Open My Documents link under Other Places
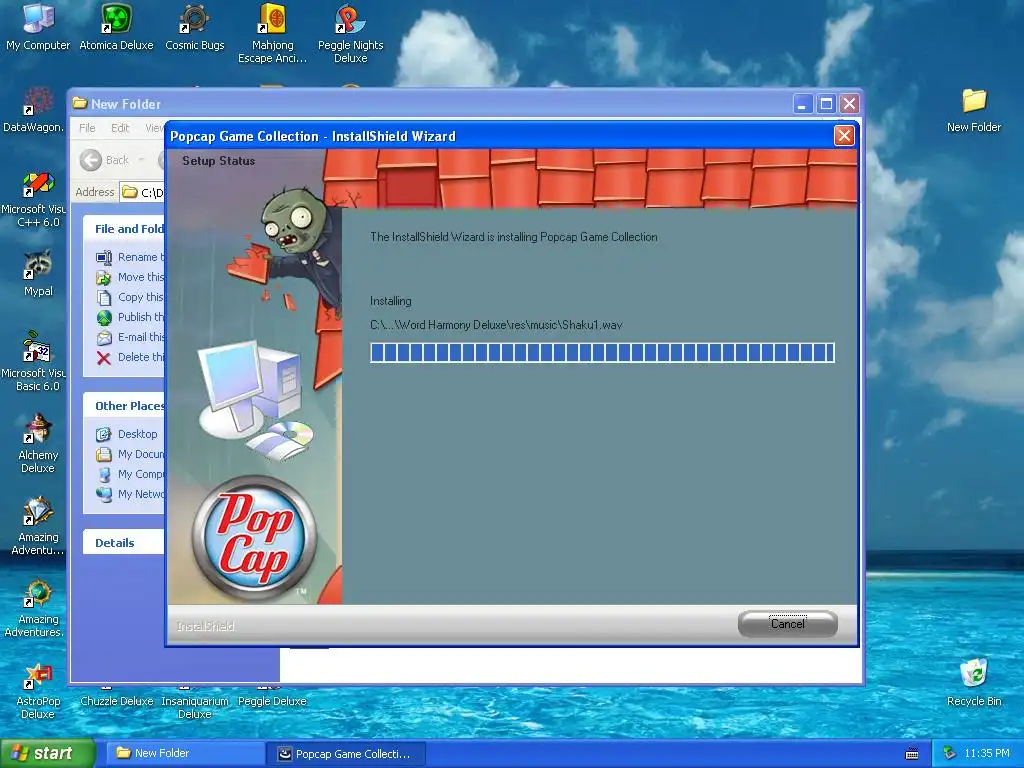The image size is (1024, 768). pos(140,454)
